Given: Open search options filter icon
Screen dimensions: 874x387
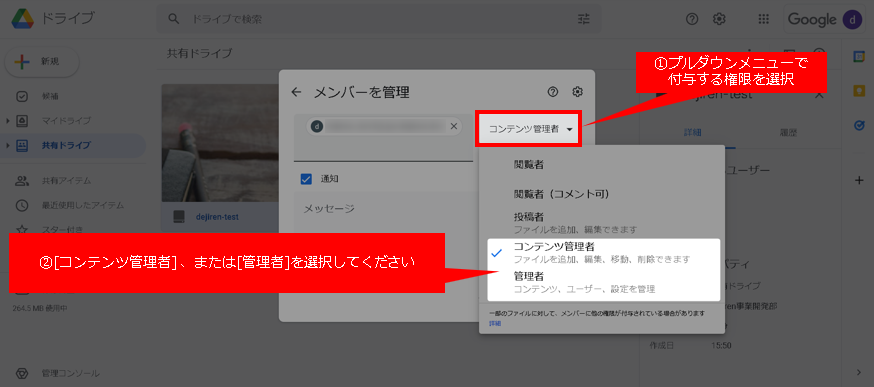Looking at the screenshot, I should coord(584,19).
